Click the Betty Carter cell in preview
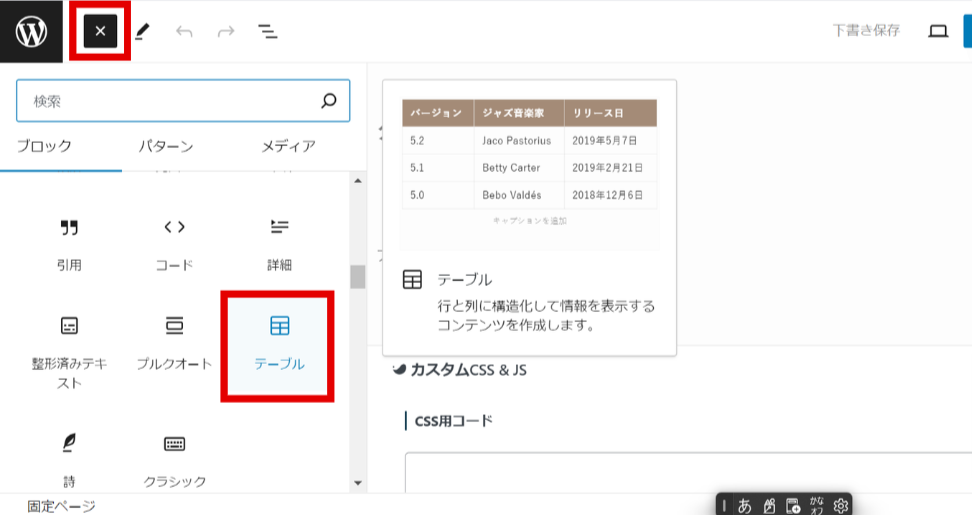This screenshot has height=515, width=972. 519,168
